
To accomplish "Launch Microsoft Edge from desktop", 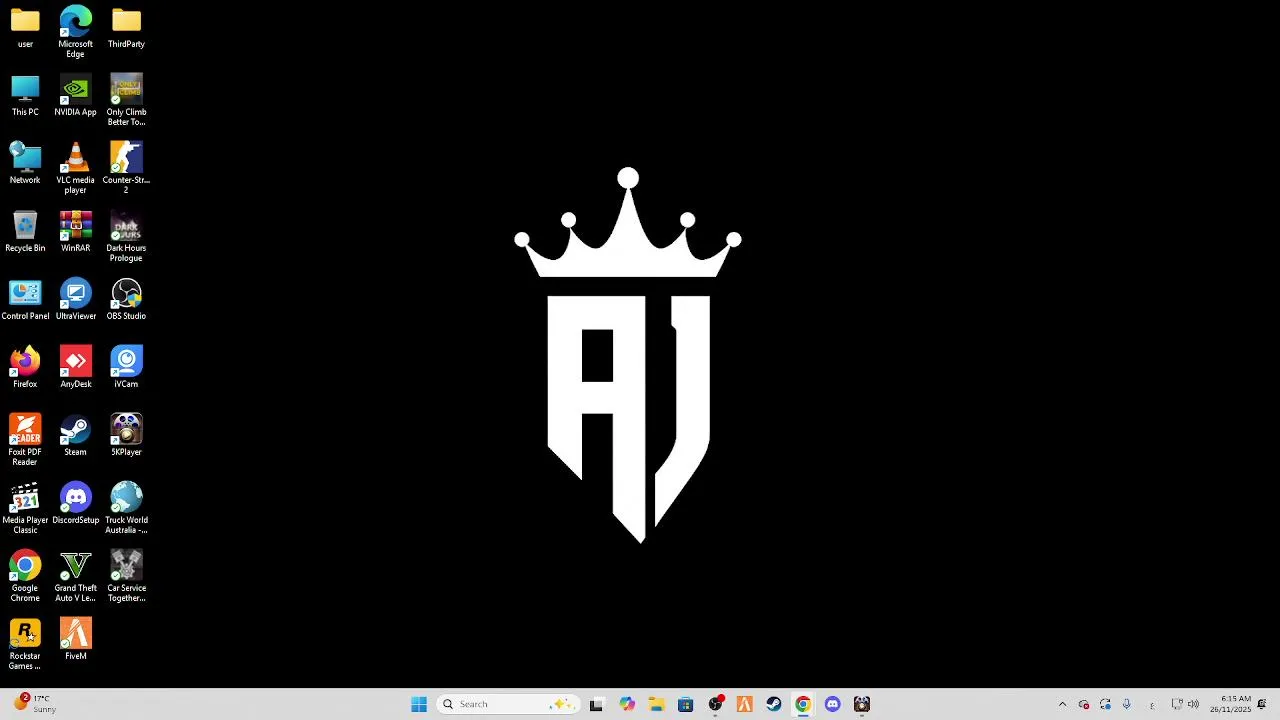I will (x=75, y=31).
